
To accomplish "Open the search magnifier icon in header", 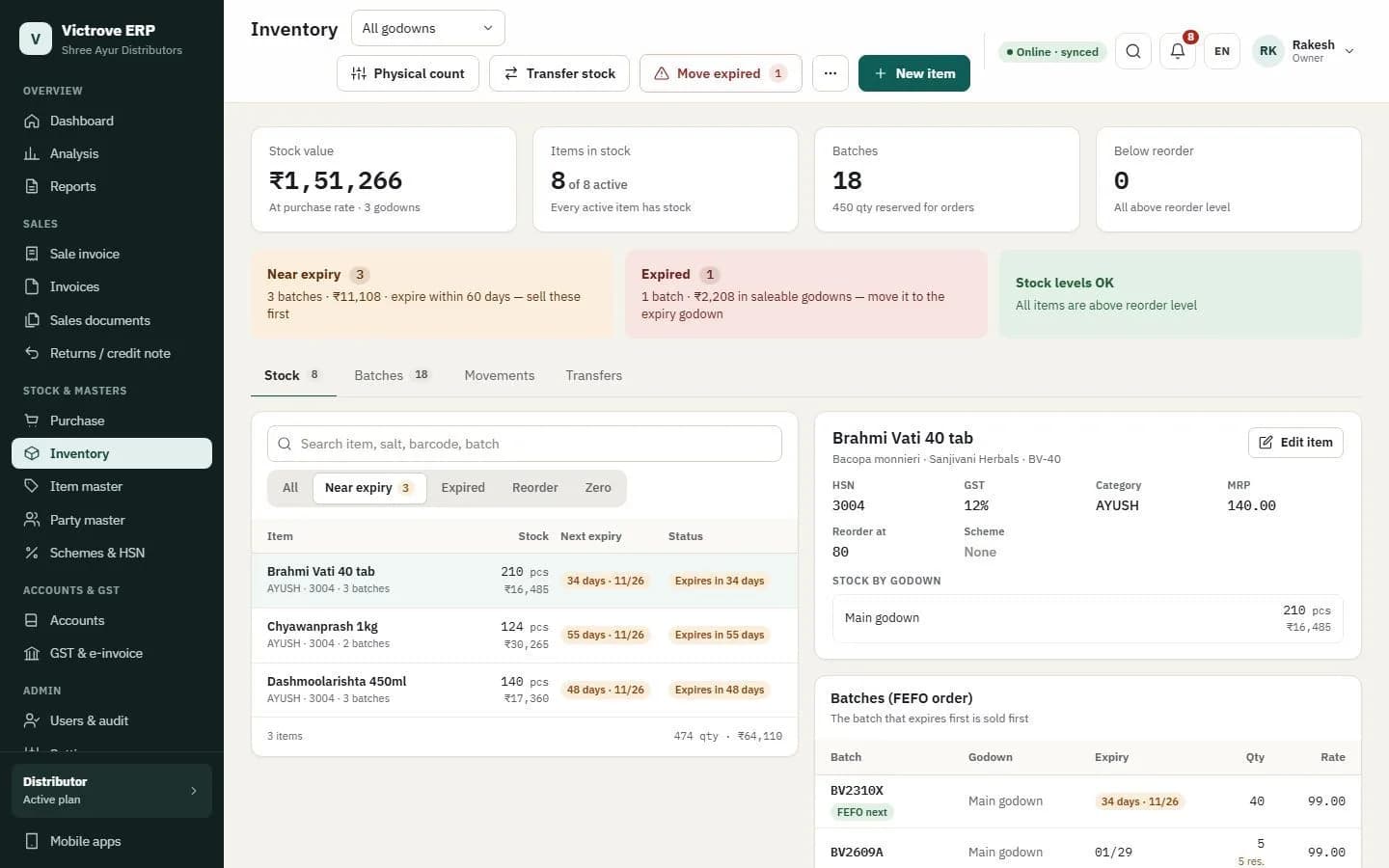I will click(1132, 51).
